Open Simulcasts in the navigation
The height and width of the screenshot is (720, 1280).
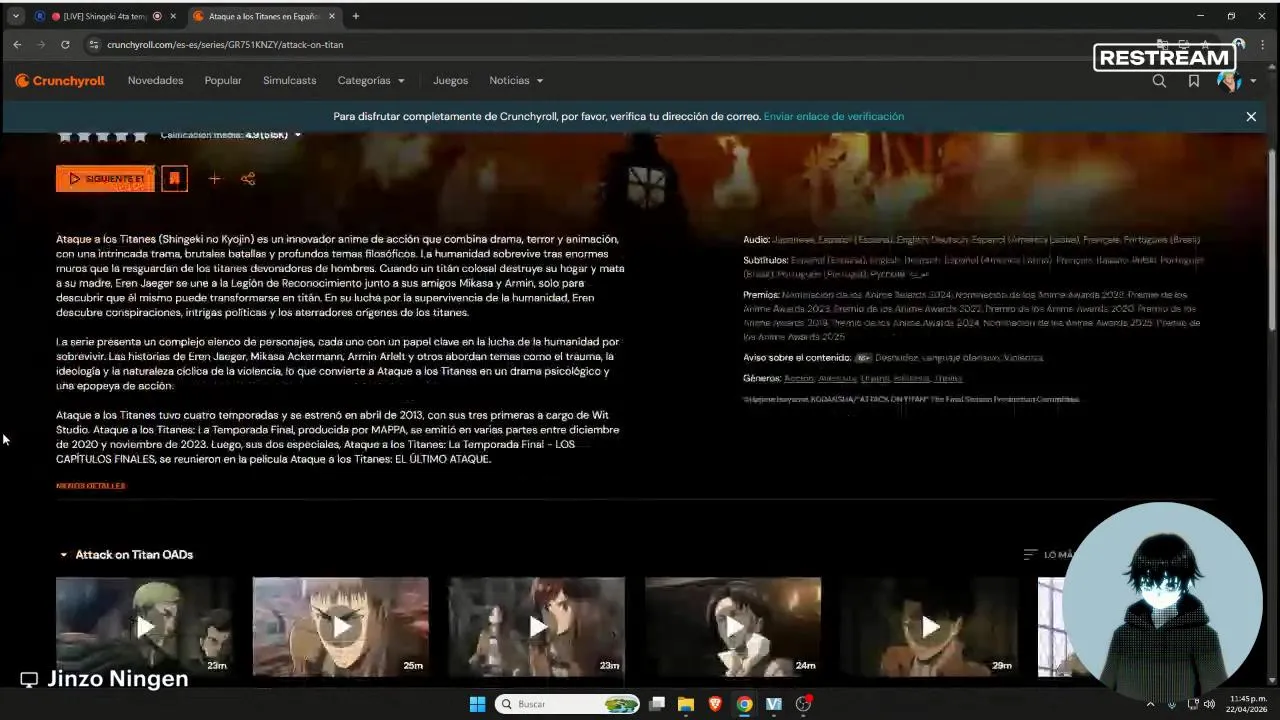coord(289,81)
